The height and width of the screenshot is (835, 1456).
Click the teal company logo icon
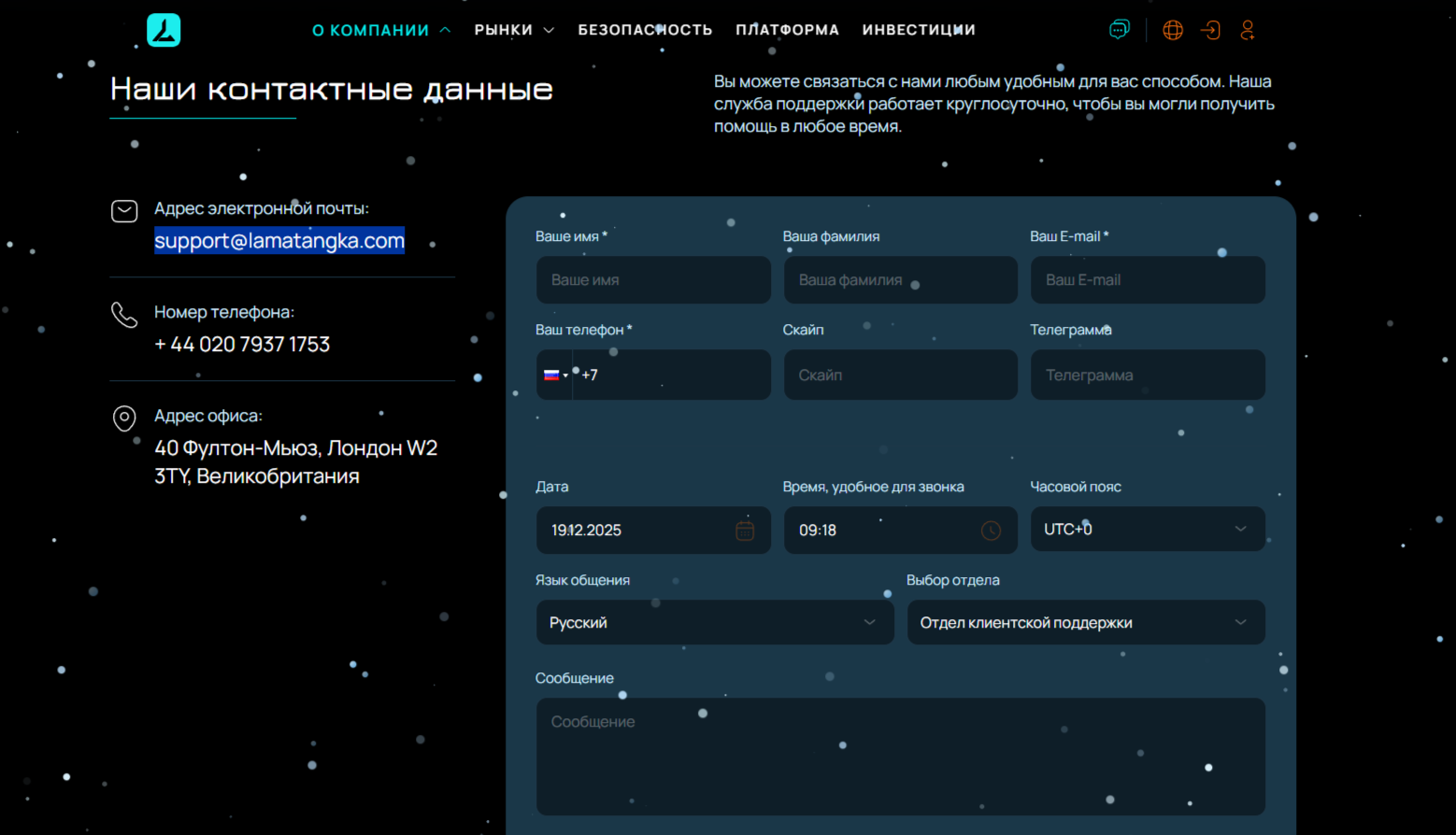click(x=164, y=30)
